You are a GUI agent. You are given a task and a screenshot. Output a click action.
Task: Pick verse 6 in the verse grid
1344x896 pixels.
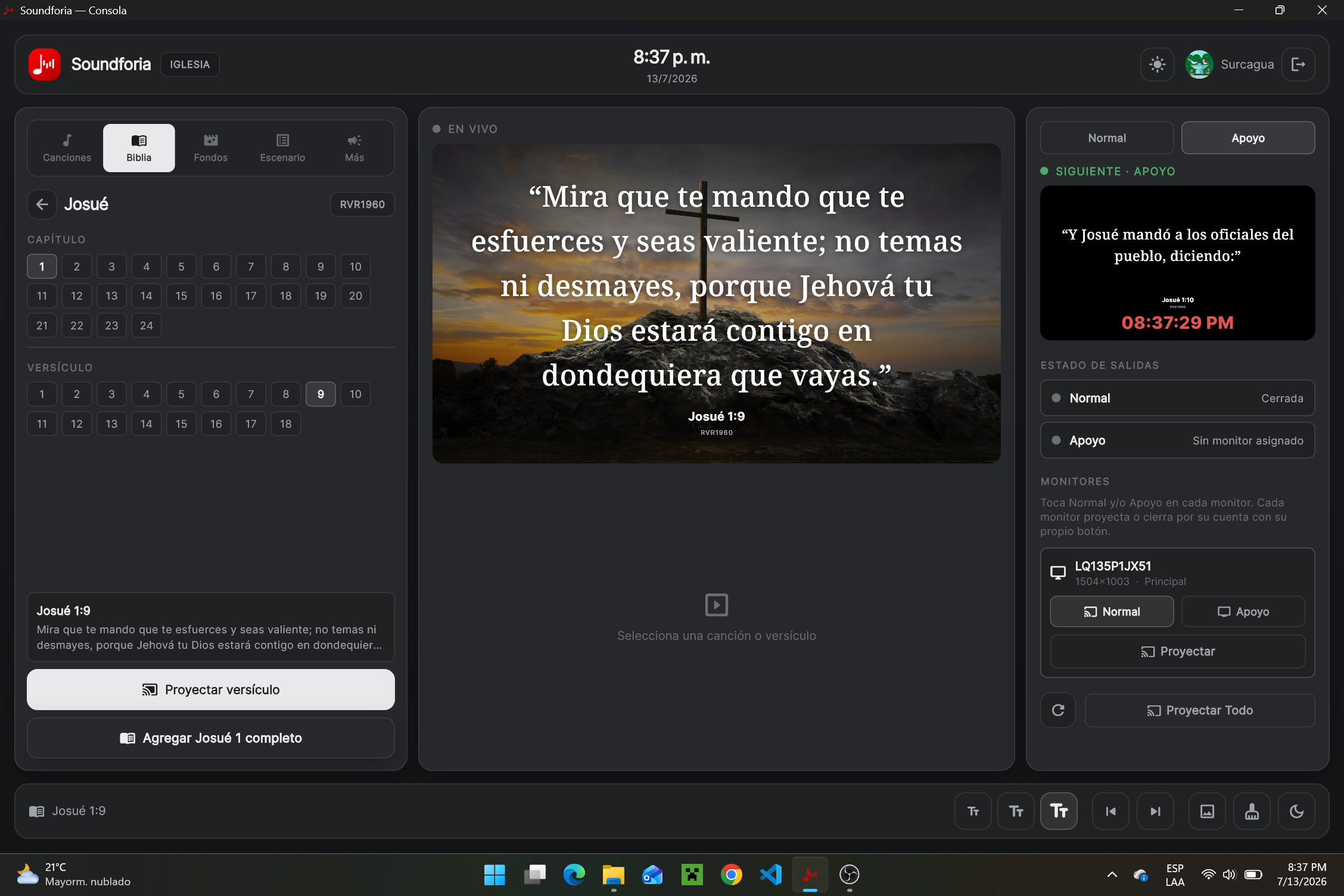(x=216, y=394)
